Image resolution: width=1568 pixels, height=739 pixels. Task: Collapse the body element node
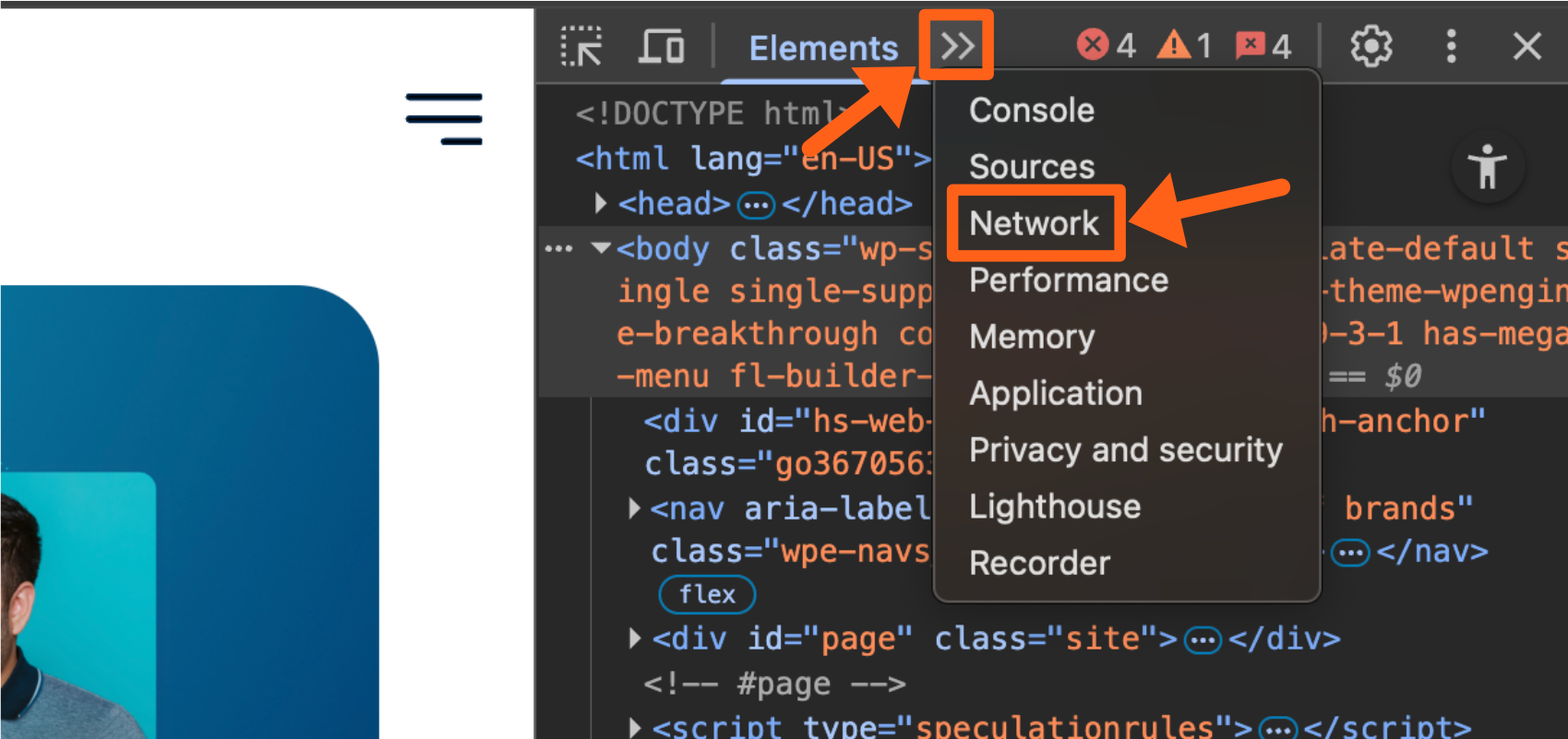(x=602, y=248)
